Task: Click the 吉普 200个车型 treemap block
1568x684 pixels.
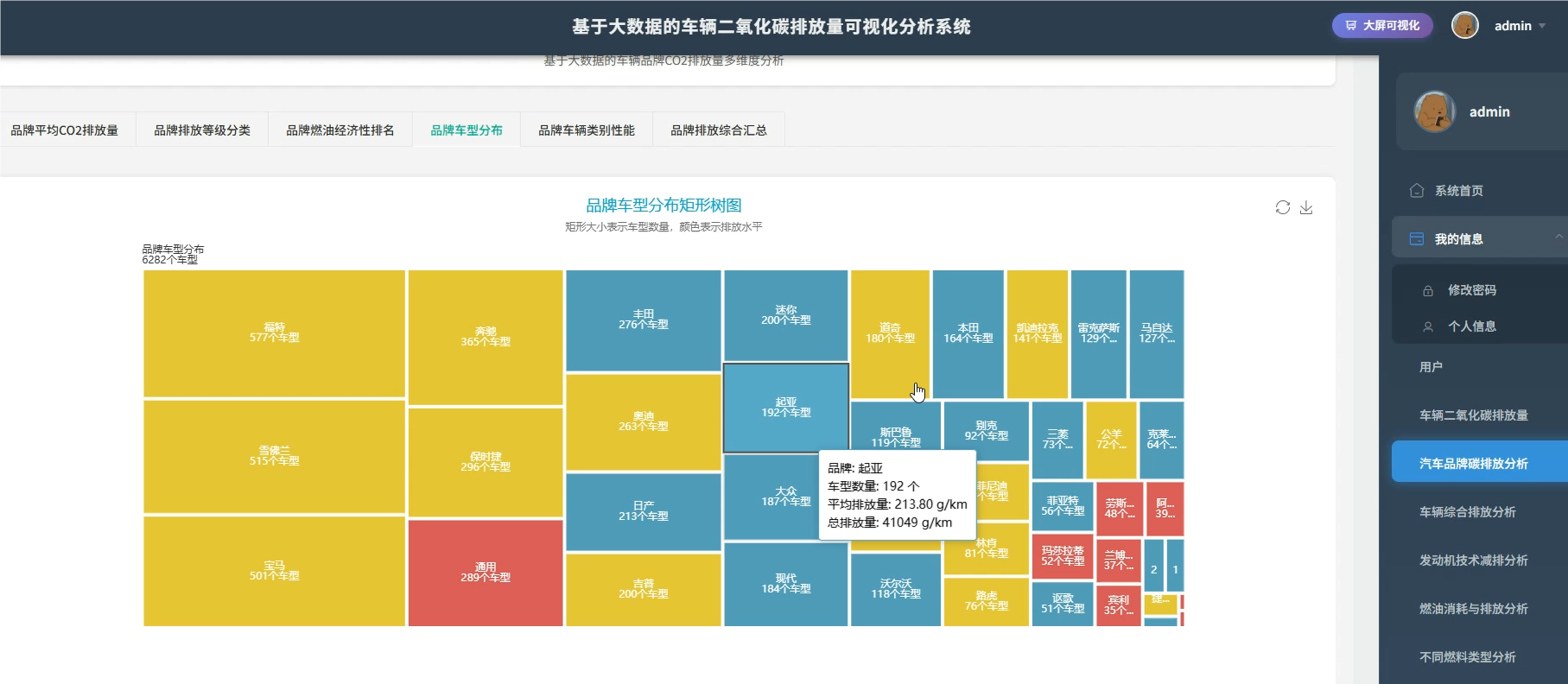Action: tap(644, 590)
